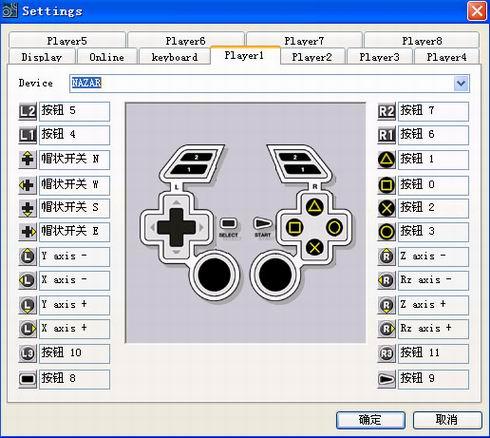Switch to the Online tab
This screenshot has width=490, height=438.
[x=107, y=57]
